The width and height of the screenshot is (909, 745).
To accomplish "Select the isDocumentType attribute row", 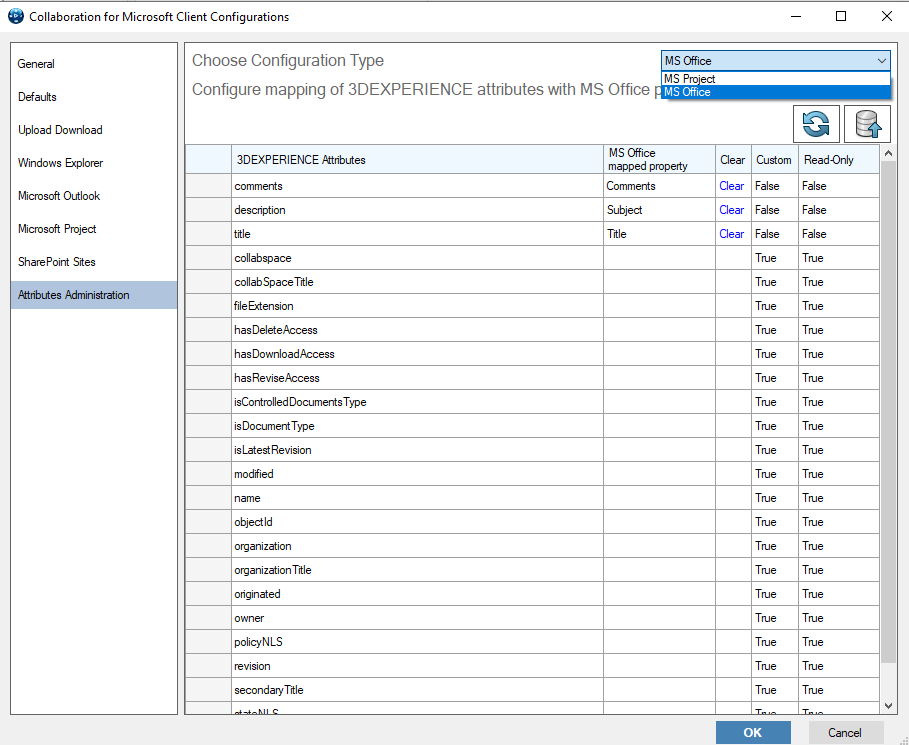I will click(x=417, y=426).
